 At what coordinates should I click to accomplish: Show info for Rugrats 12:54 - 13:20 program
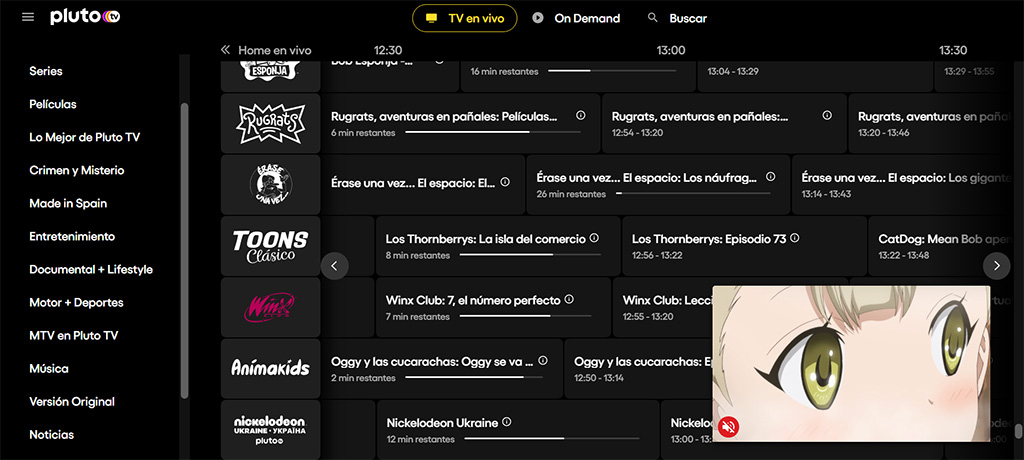tap(827, 115)
